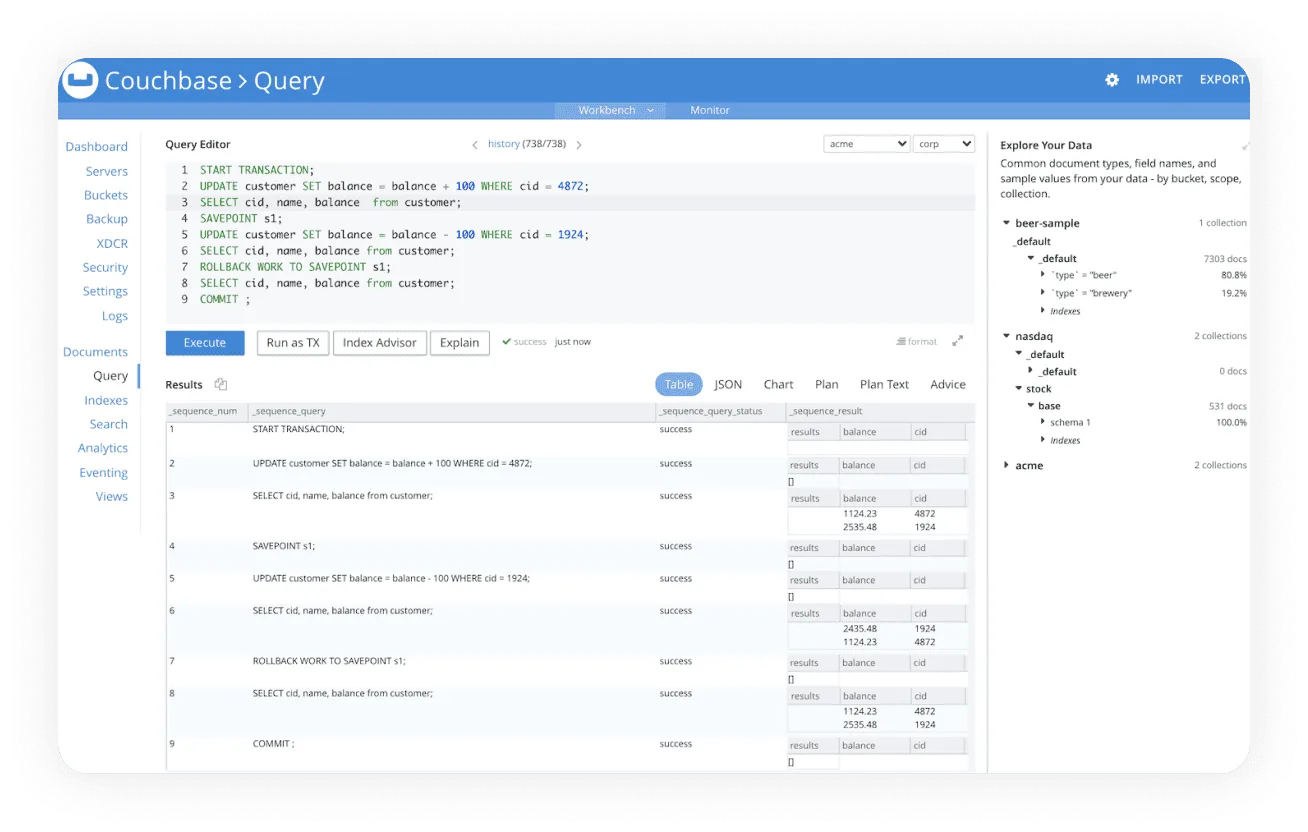Expand the `type` = "brewery" entry
1308x832 pixels.
1043,293
